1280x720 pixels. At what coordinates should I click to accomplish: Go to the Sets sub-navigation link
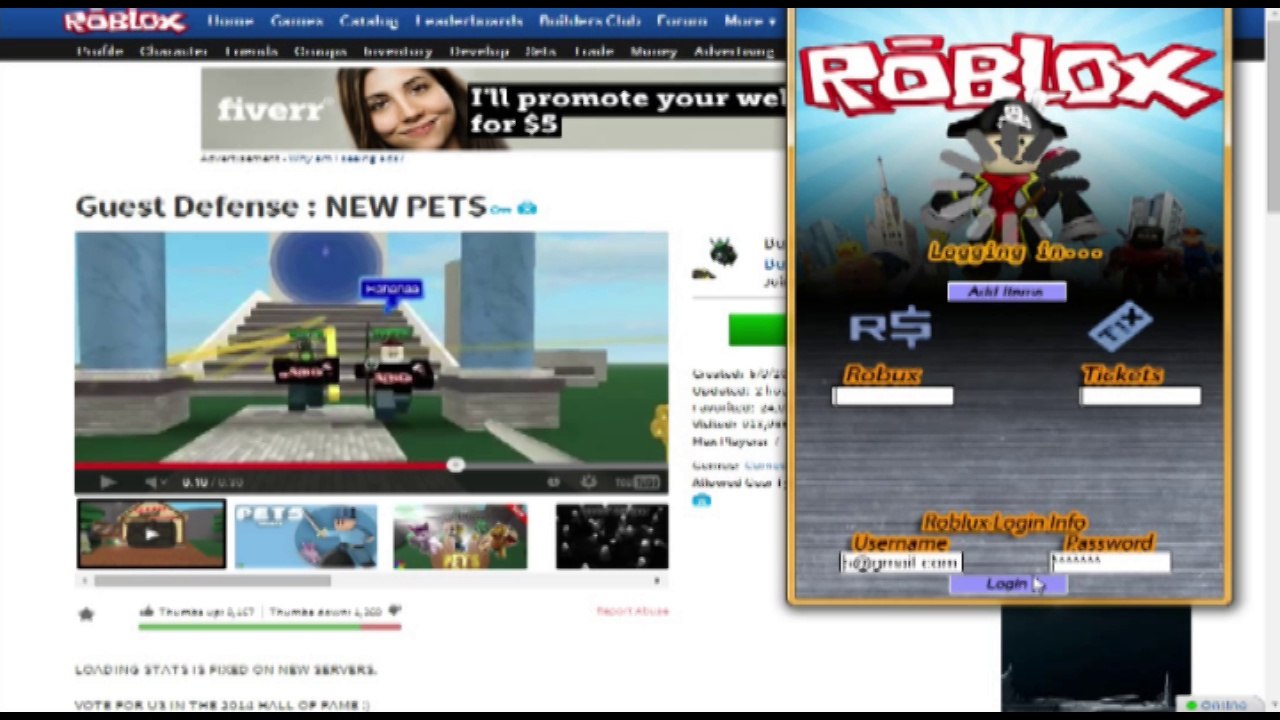(540, 51)
